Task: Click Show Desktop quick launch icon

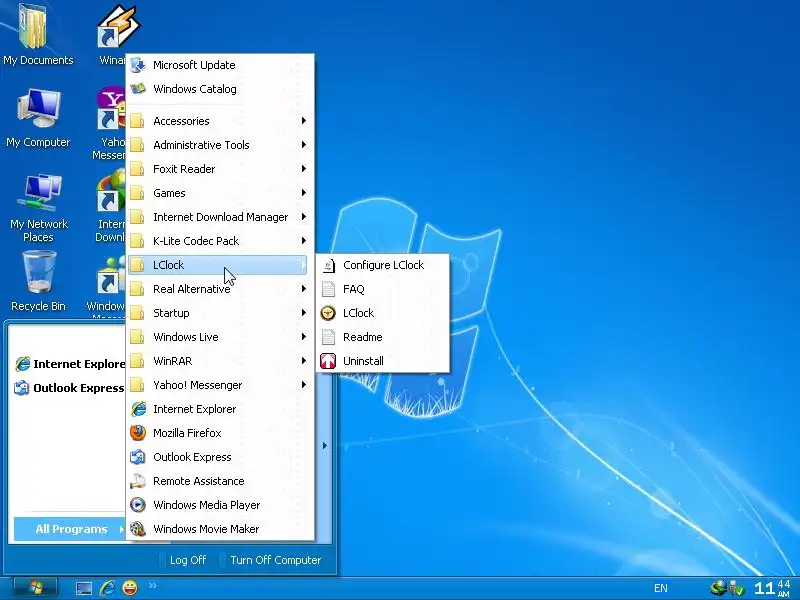Action: 84,588
